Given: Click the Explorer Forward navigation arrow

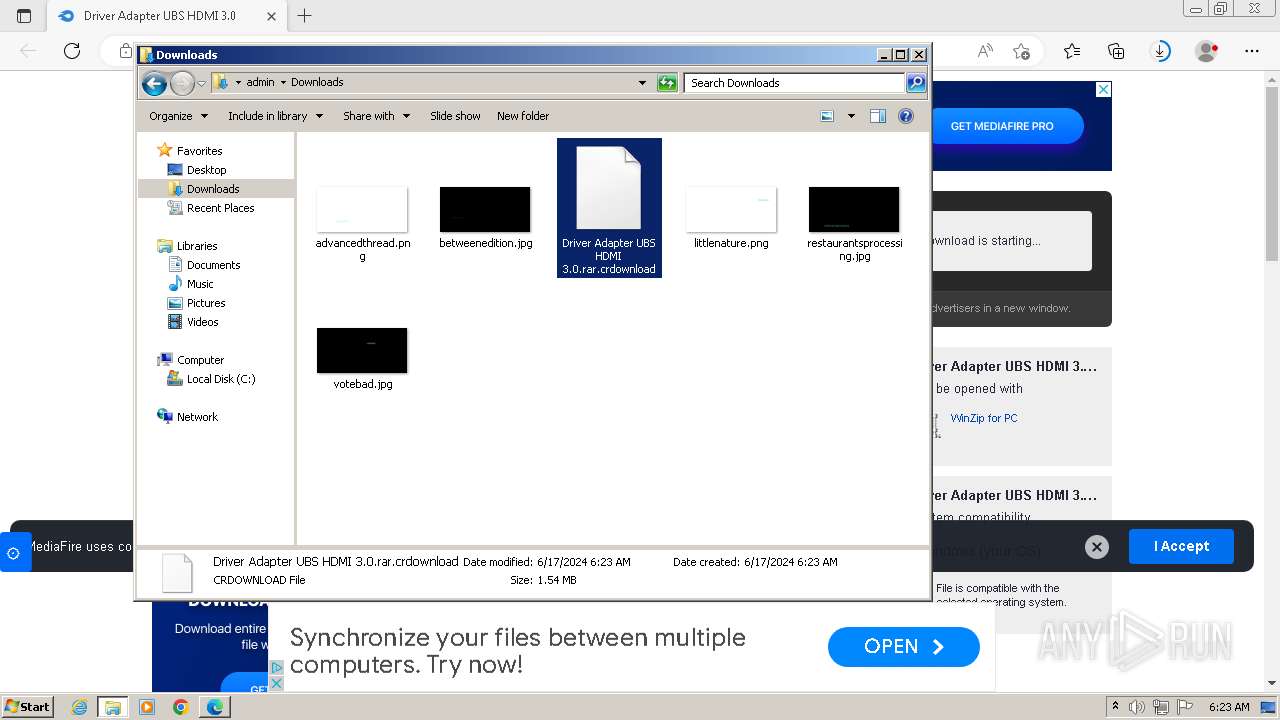Looking at the screenshot, I should click(x=182, y=83).
